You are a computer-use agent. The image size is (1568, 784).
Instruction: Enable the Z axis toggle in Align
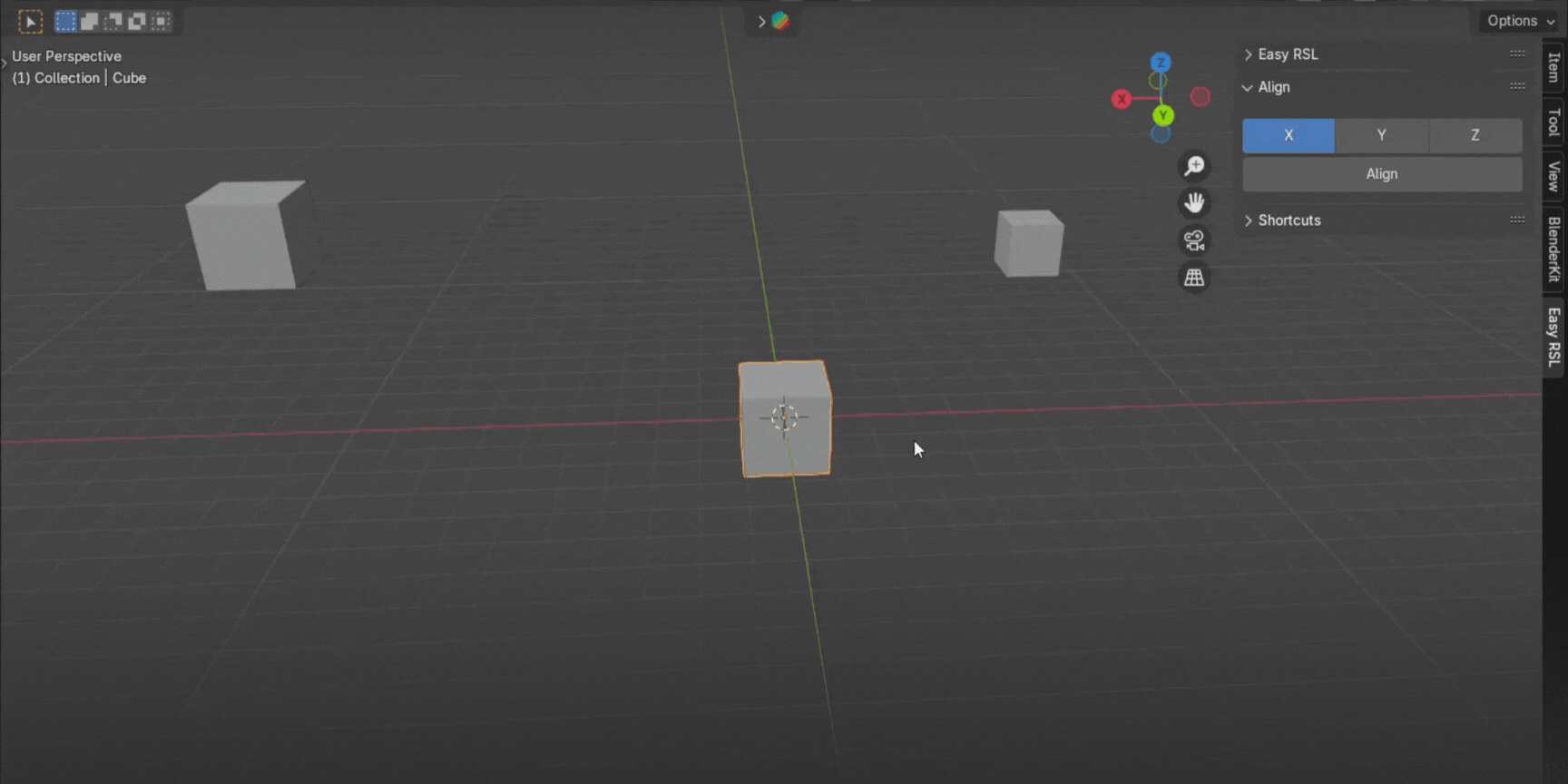(1475, 135)
